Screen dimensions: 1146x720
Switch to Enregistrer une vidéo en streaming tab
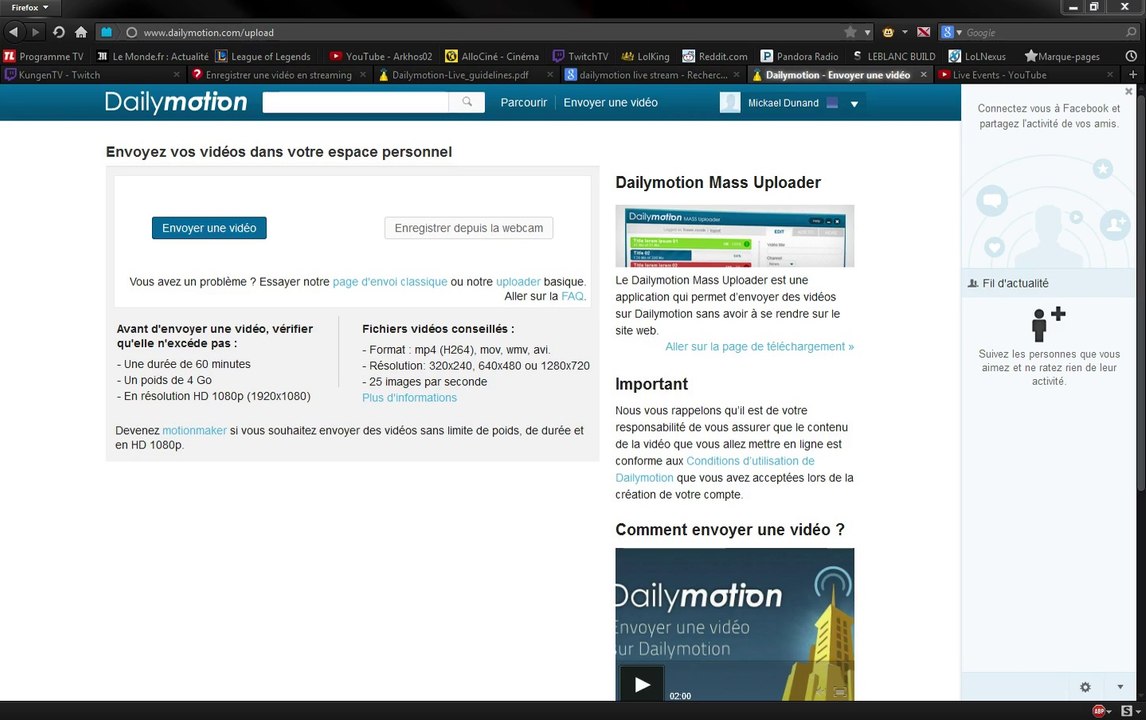tap(278, 75)
